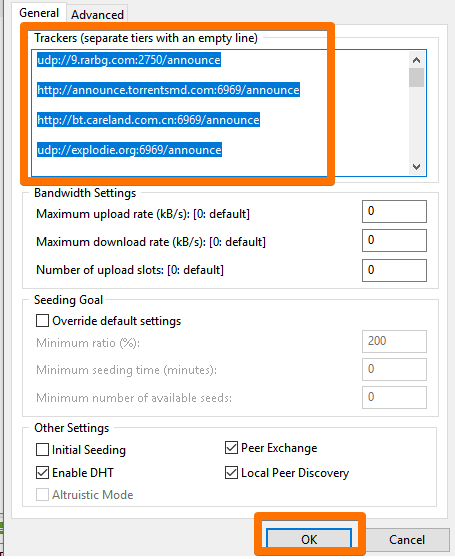Click the Cancel button

[x=407, y=539]
